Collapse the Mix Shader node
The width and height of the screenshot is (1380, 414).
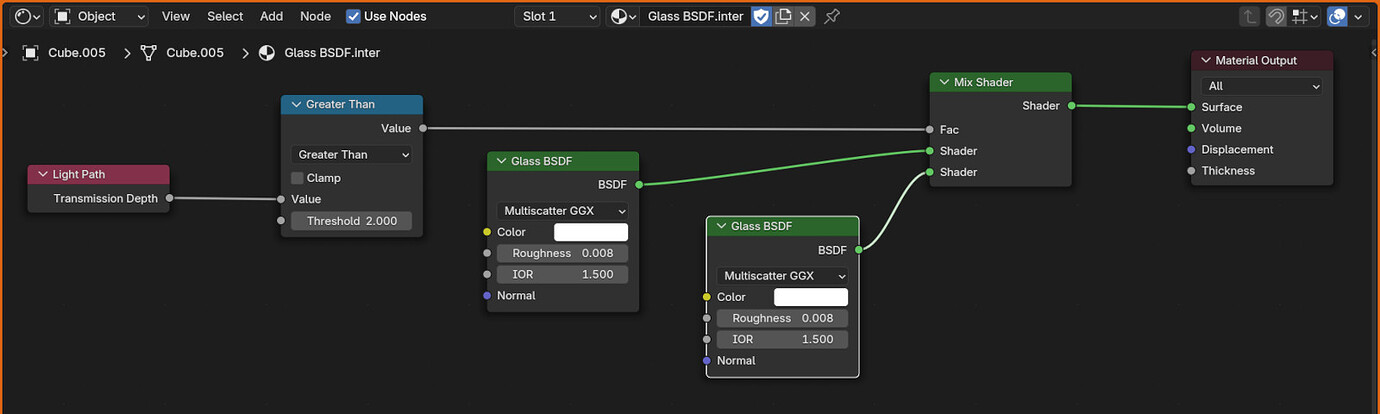pyautogui.click(x=944, y=82)
